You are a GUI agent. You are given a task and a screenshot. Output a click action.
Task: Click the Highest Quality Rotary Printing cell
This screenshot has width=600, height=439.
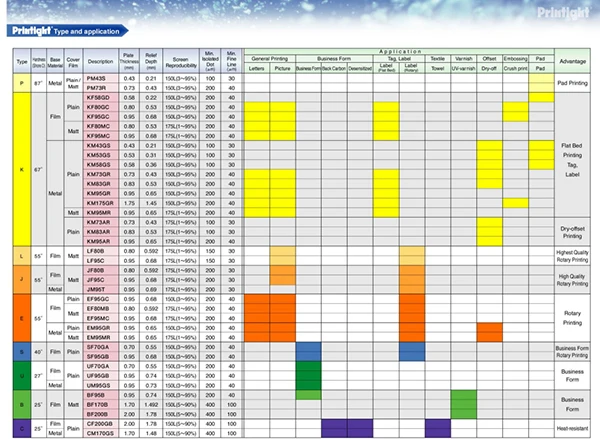[x=572, y=256]
